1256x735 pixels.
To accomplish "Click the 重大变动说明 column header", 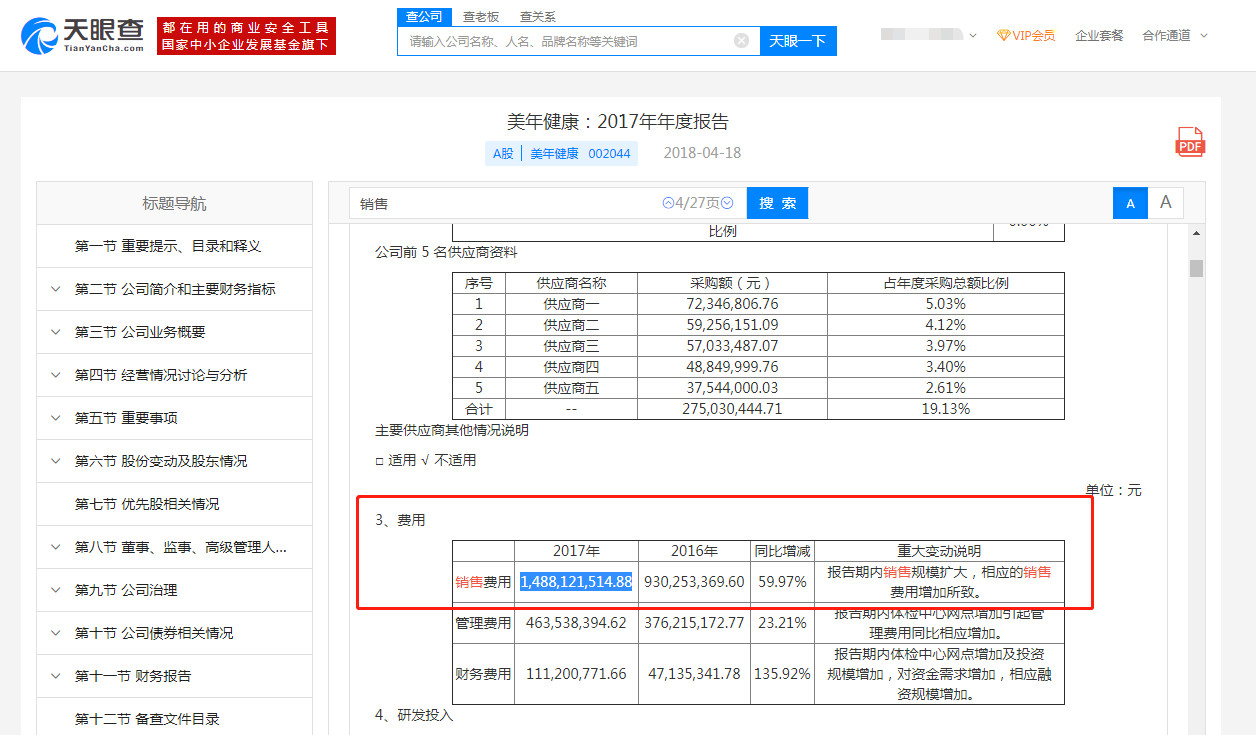I will coord(939,551).
